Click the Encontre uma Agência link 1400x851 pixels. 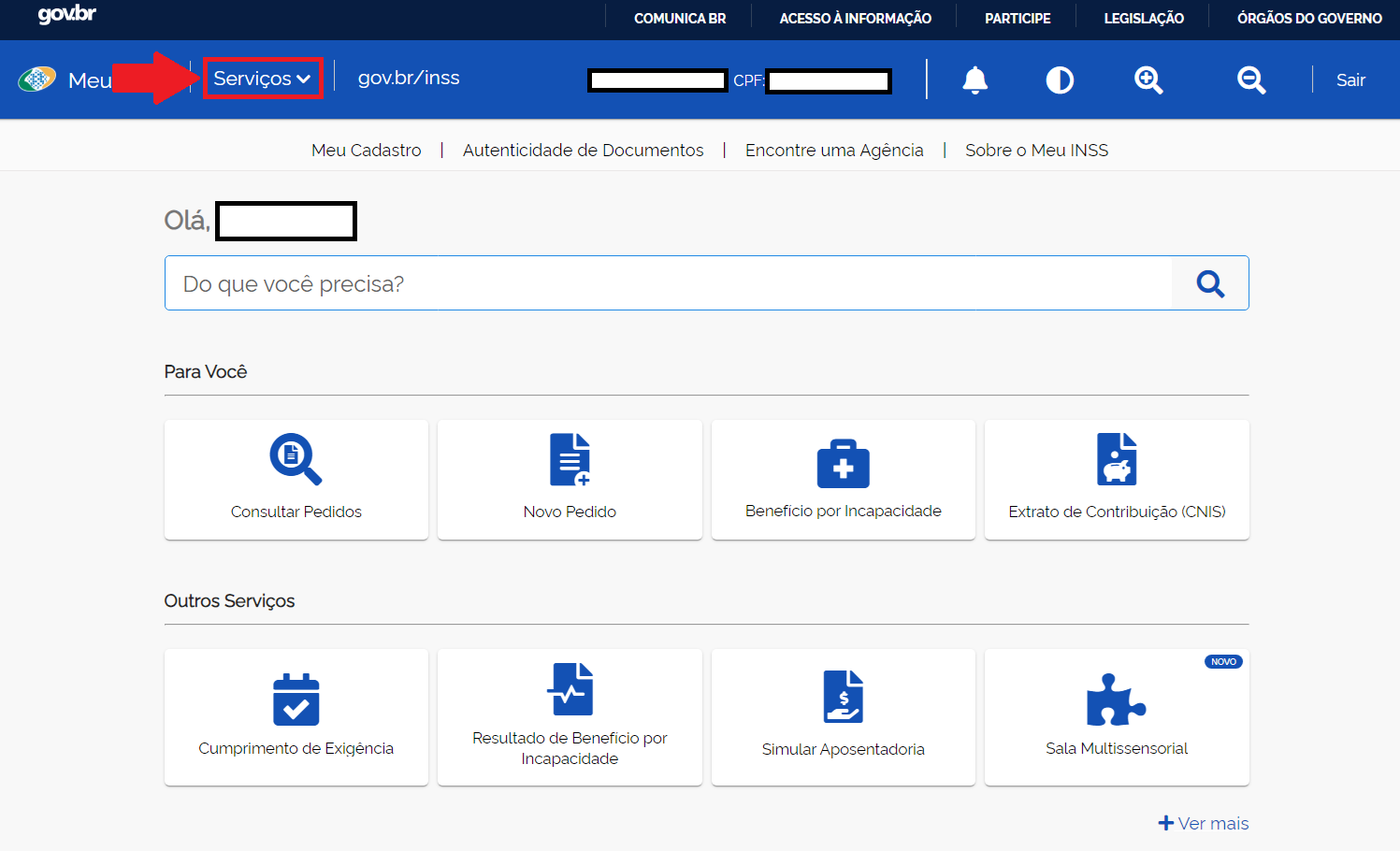pyautogui.click(x=833, y=151)
